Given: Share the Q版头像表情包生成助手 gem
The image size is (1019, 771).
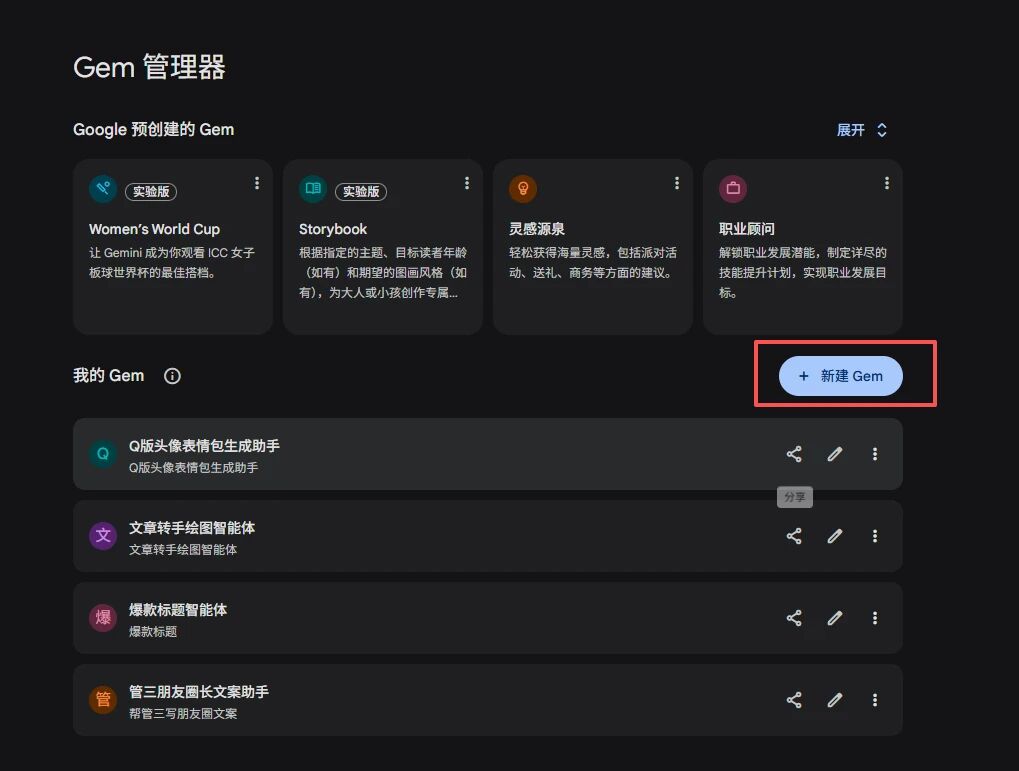Looking at the screenshot, I should point(794,454).
